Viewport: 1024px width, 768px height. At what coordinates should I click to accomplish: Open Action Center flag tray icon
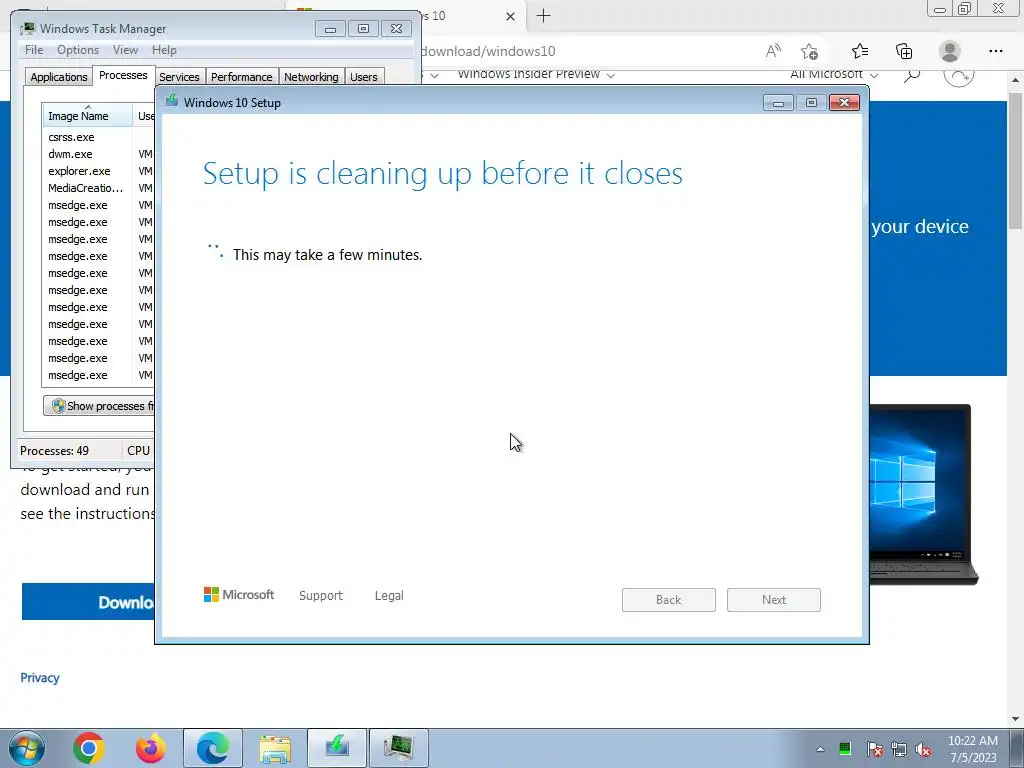coord(875,749)
